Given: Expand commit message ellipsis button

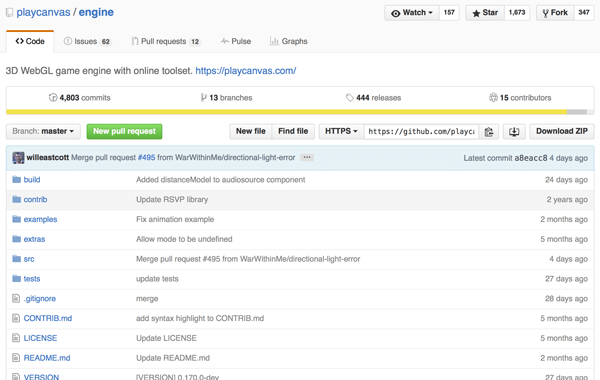Looking at the screenshot, I should 307,157.
